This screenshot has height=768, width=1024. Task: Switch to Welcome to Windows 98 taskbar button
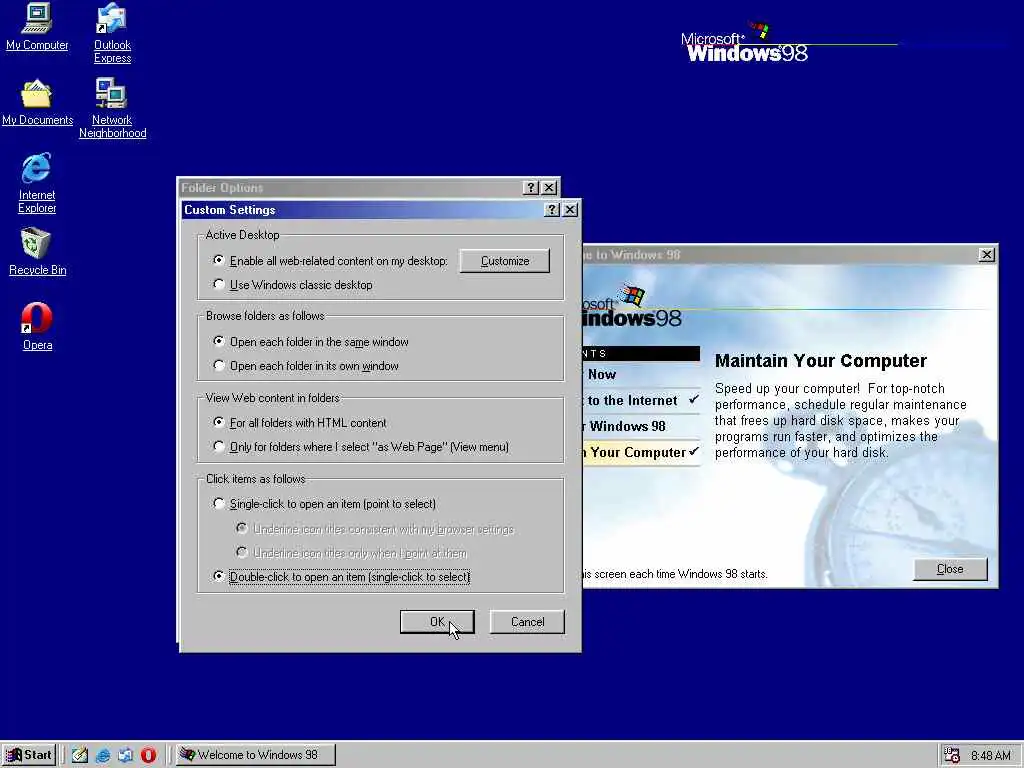(x=255, y=755)
